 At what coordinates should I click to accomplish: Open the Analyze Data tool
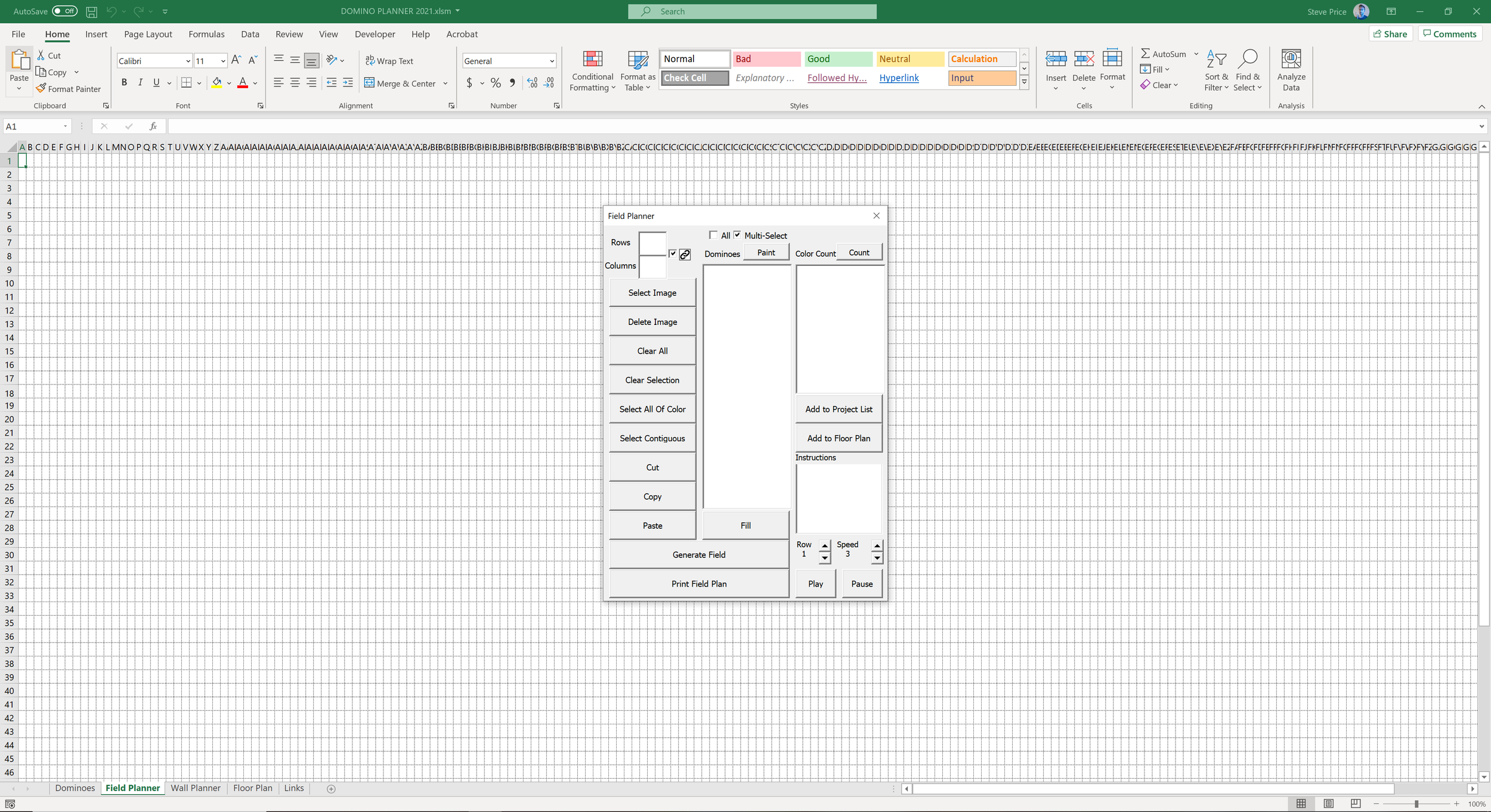click(1291, 59)
